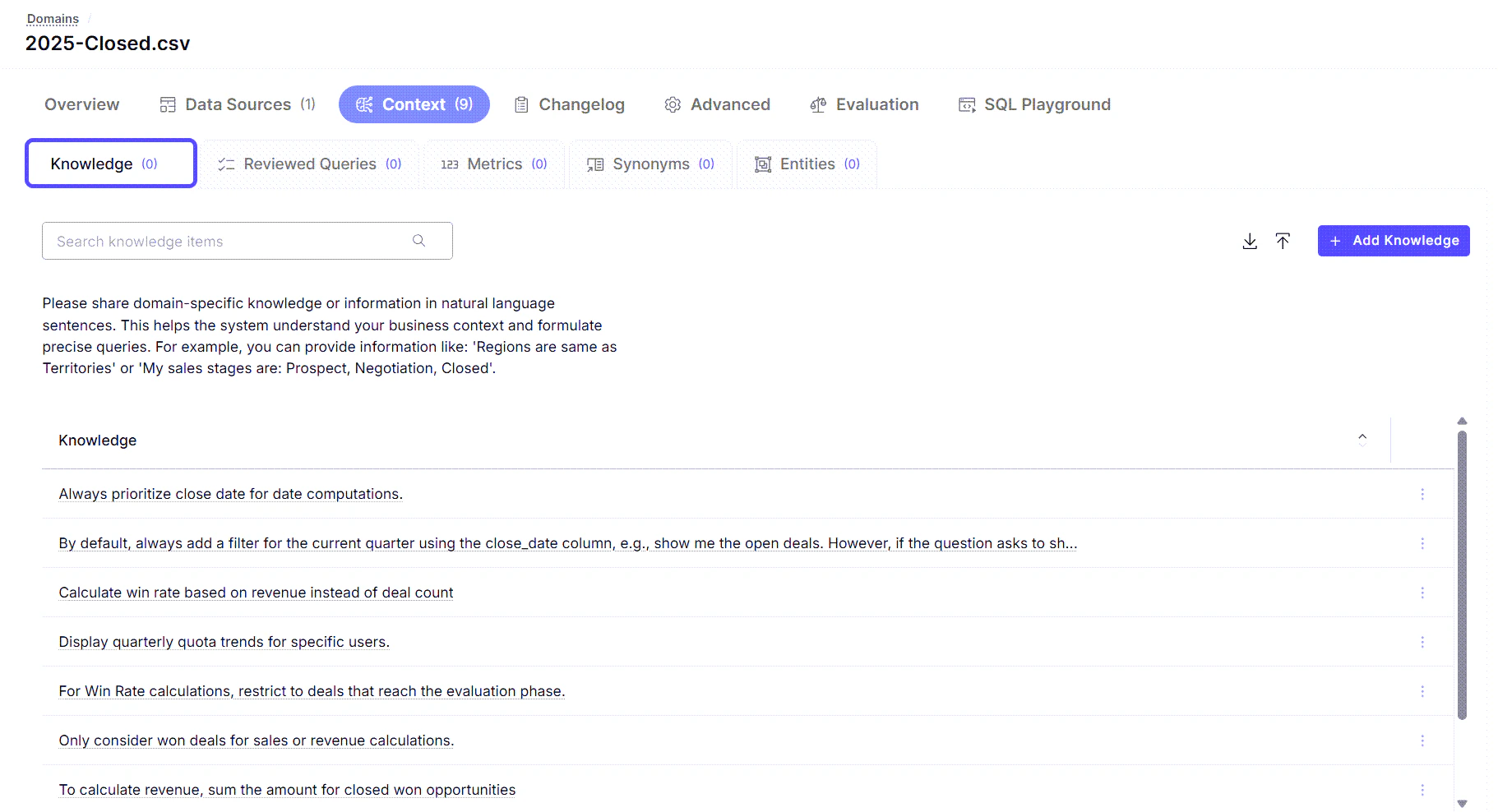
Task: Click the search magnifier icon
Action: tap(419, 240)
